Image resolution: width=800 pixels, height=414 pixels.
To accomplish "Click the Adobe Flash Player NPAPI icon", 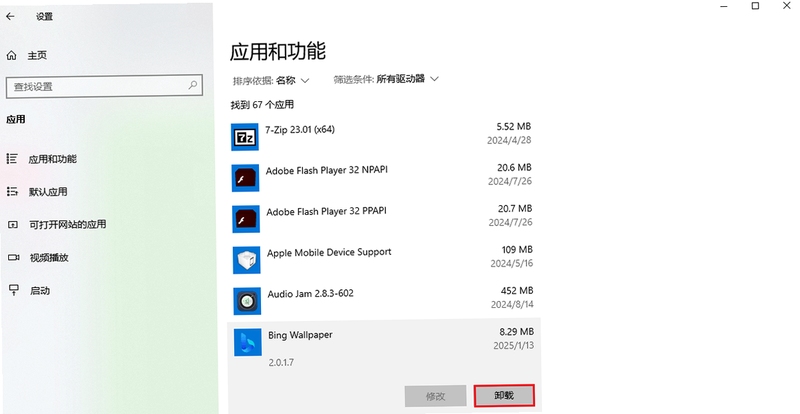I will (245, 178).
